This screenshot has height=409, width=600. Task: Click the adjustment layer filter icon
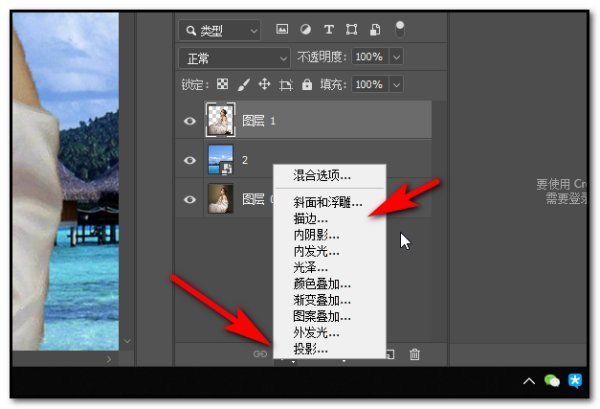tap(305, 29)
